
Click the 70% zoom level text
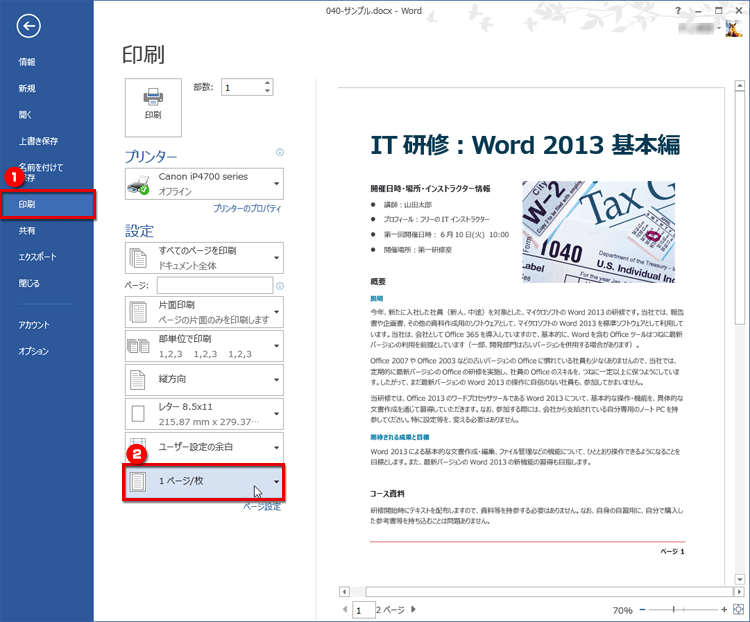622,610
